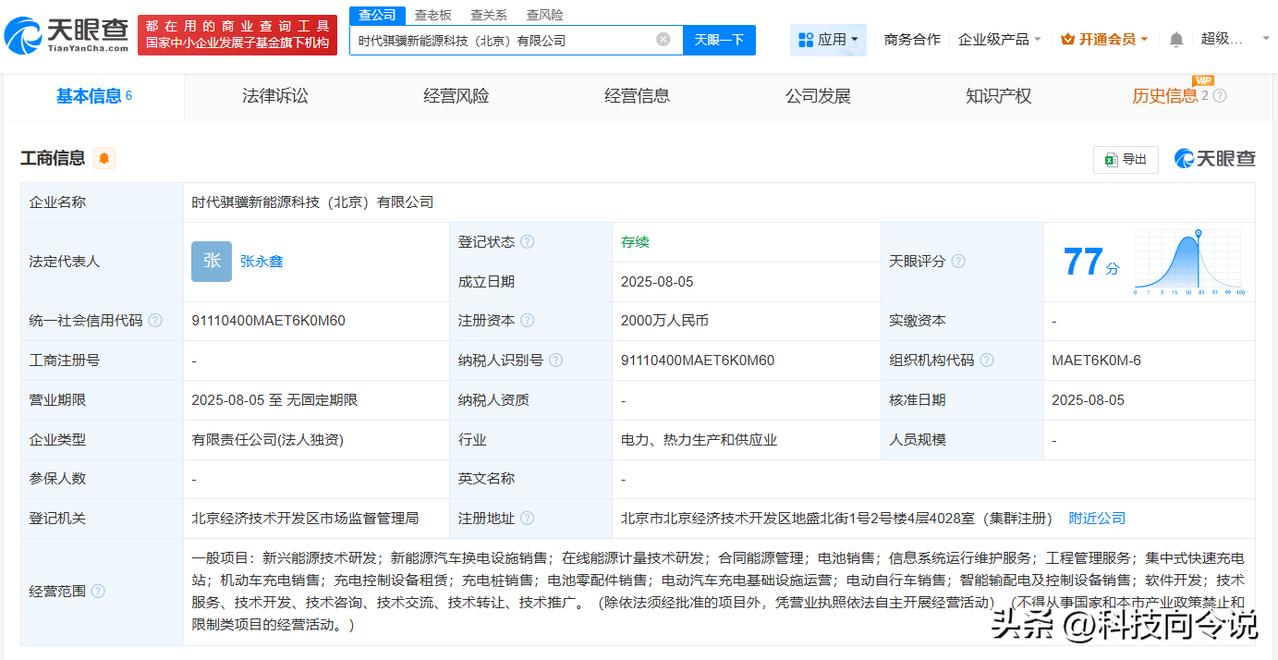Click the 导出 export button
The image size is (1278, 660).
click(1126, 159)
